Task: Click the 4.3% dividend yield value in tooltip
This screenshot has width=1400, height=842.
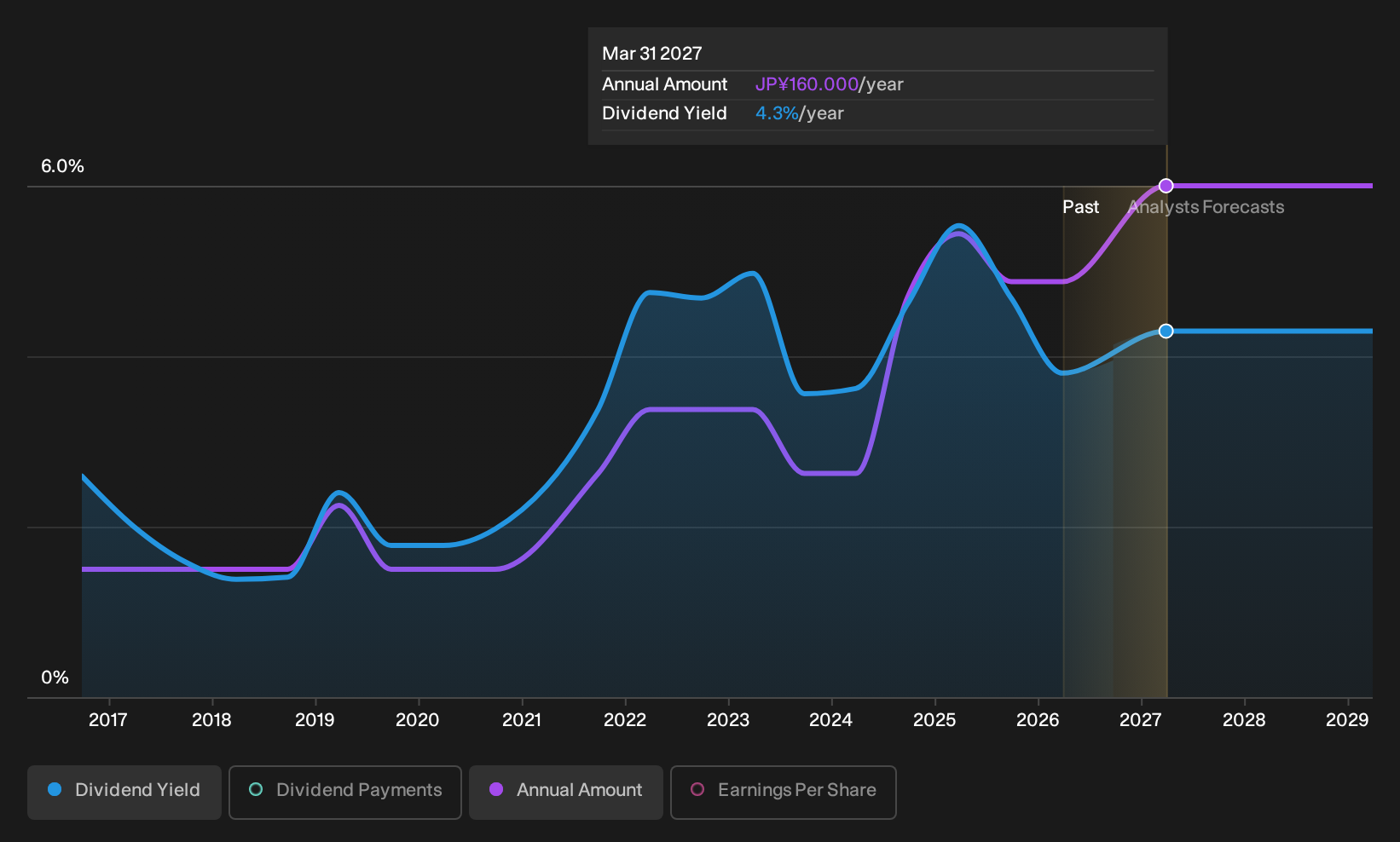Action: (x=777, y=113)
